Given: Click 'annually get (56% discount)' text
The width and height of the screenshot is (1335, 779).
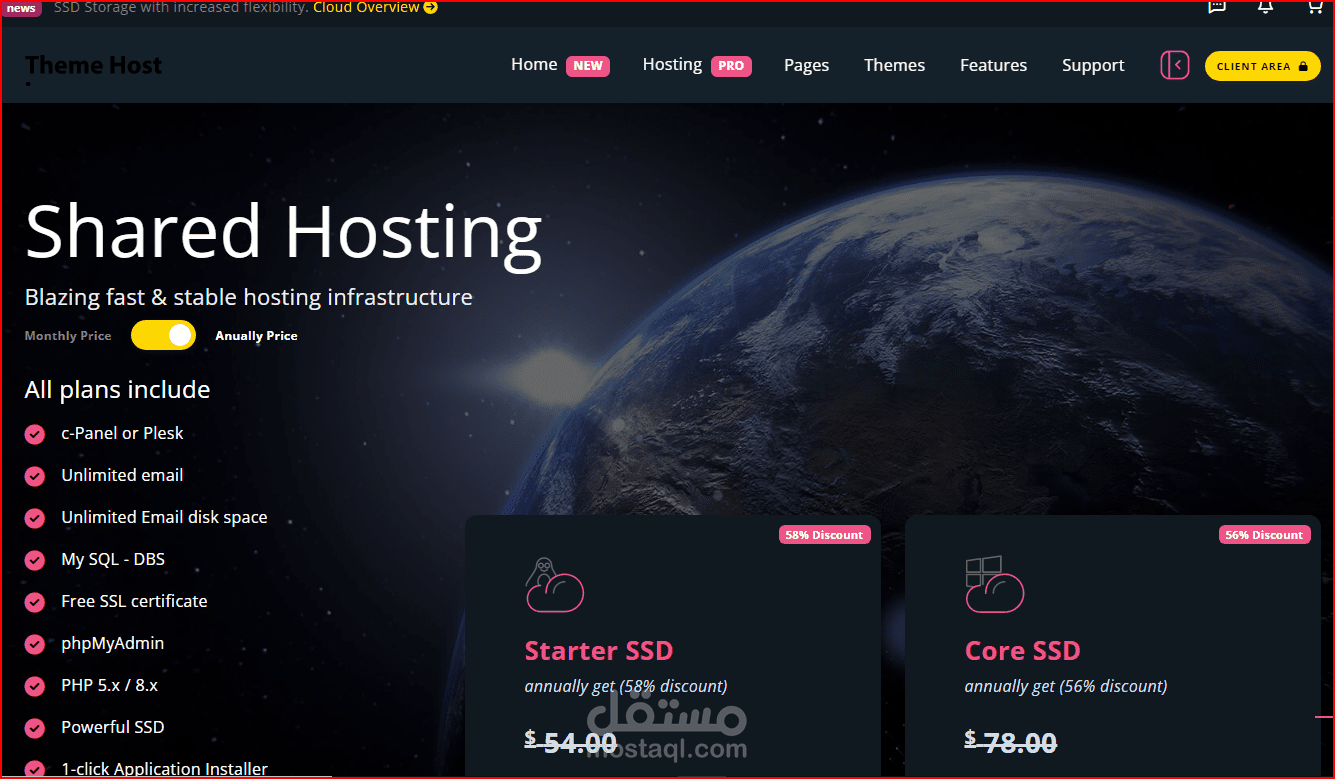Looking at the screenshot, I should coord(1066,686).
